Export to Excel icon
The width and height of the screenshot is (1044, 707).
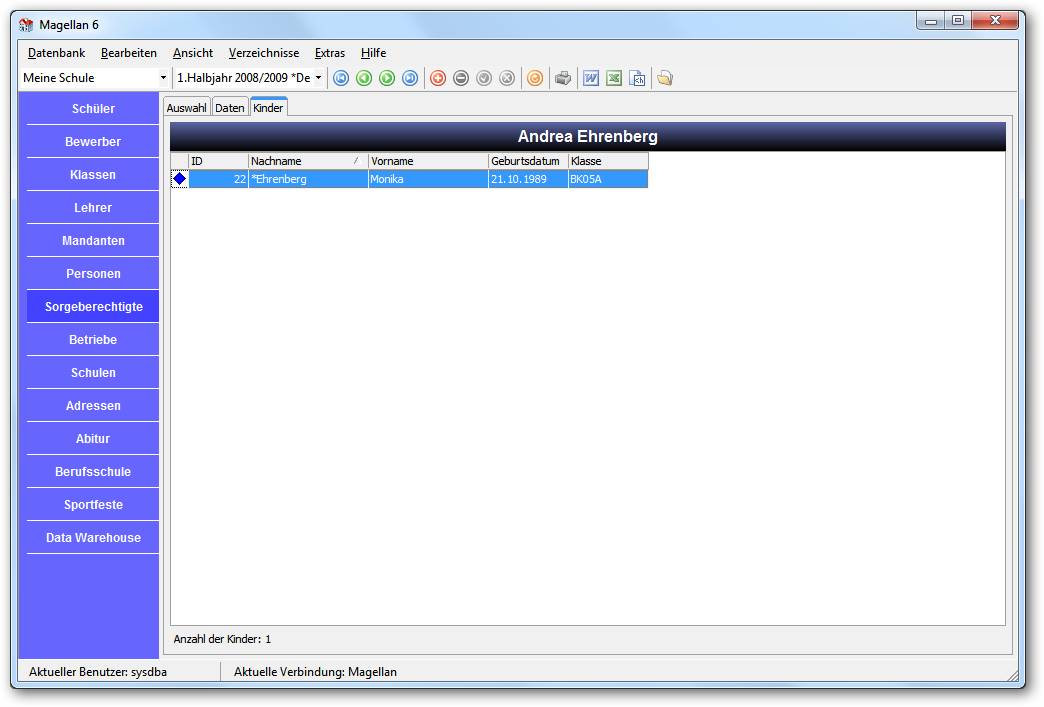[614, 79]
